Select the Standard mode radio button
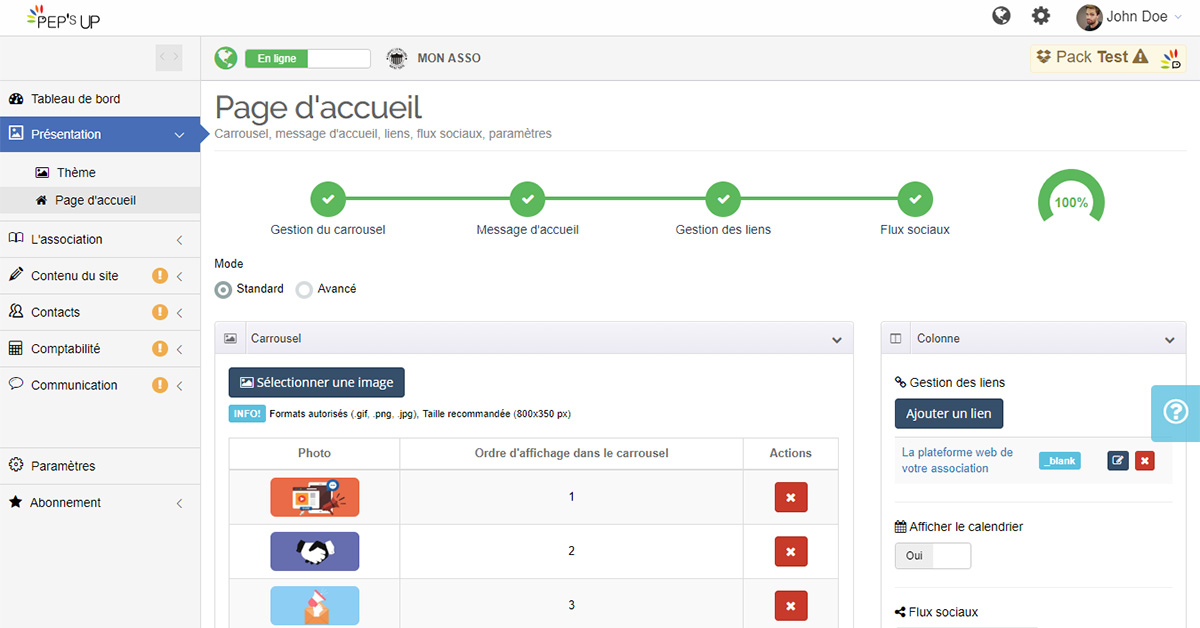The width and height of the screenshot is (1200, 628). (224, 289)
